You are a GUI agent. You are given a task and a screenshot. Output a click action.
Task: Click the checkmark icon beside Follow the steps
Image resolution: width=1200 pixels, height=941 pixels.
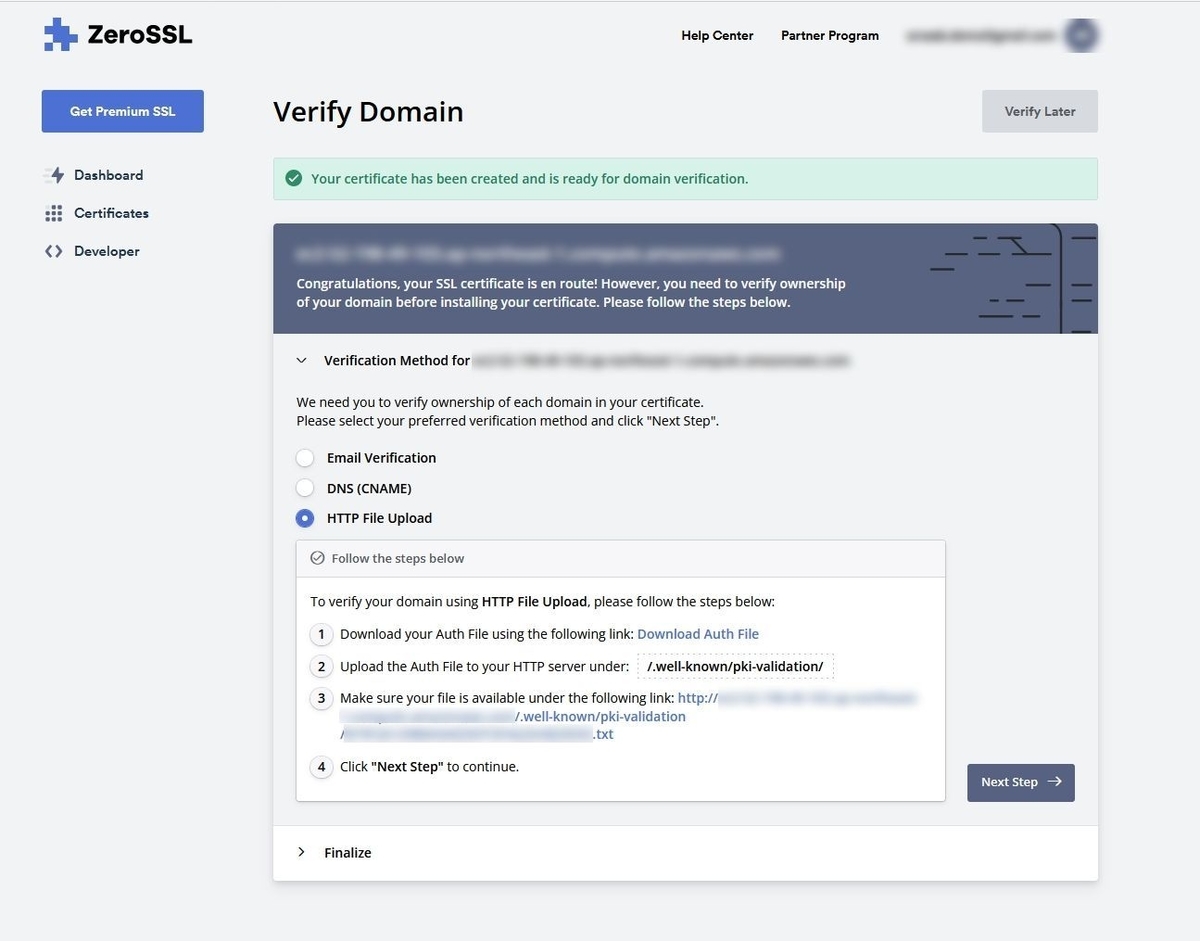pos(318,558)
